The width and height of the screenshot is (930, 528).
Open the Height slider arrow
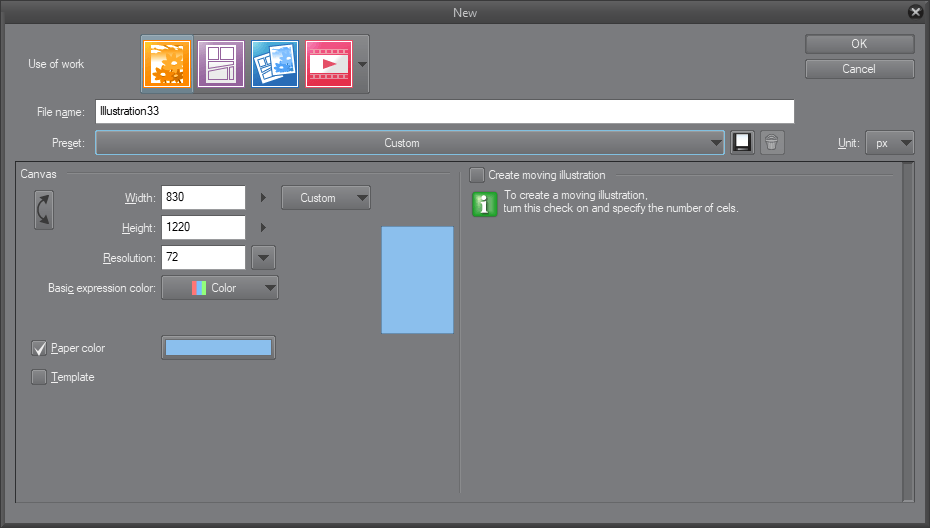263,227
